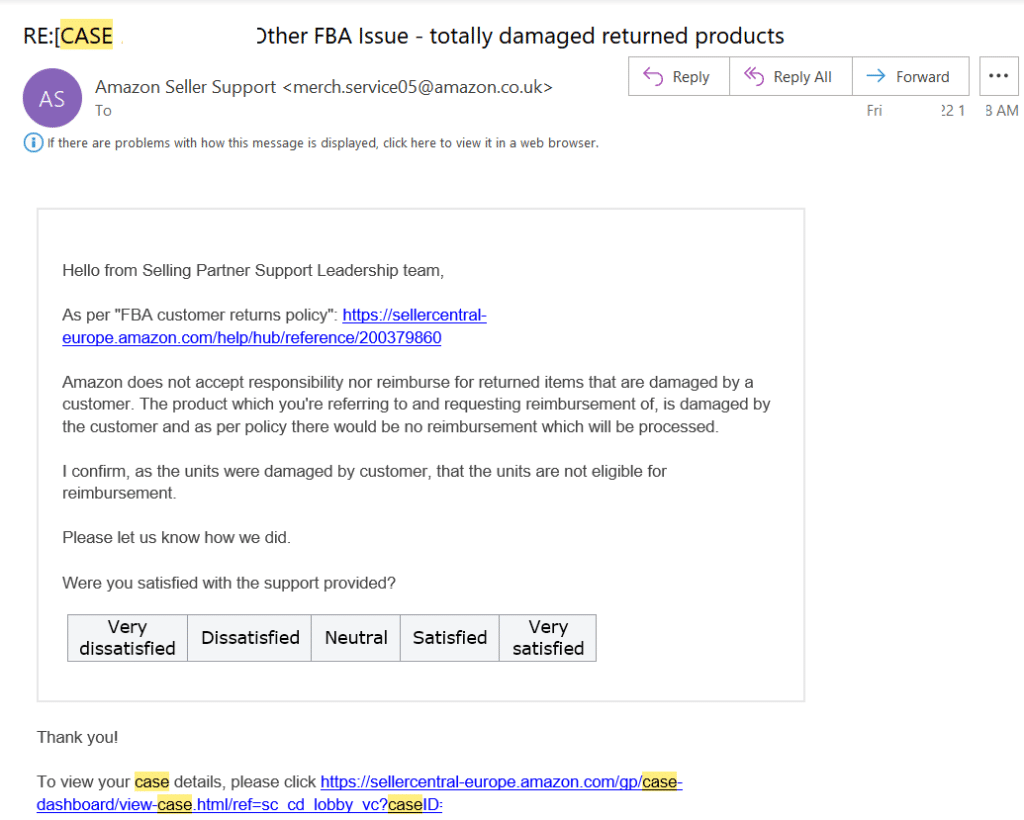The height and width of the screenshot is (820, 1024).
Task: Click 'I confirm, as the units were damaged' paragraph
Action: (x=364, y=482)
